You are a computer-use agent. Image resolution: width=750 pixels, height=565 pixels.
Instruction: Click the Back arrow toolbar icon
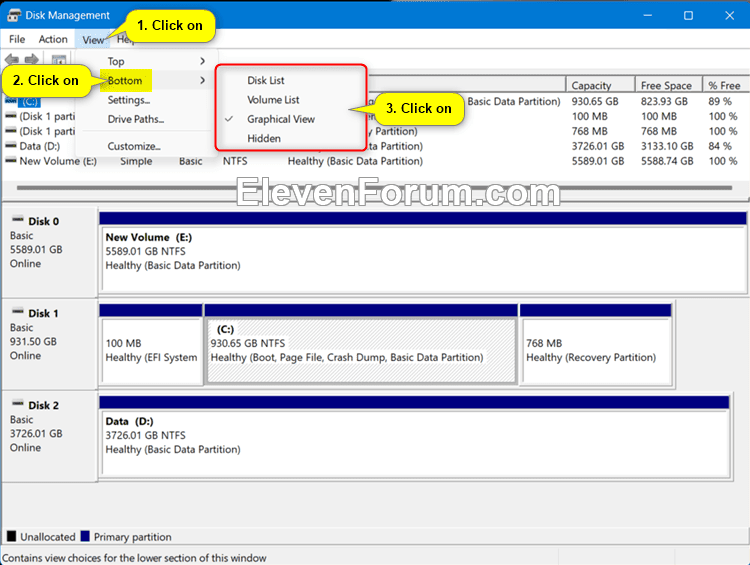pyautogui.click(x=12, y=59)
